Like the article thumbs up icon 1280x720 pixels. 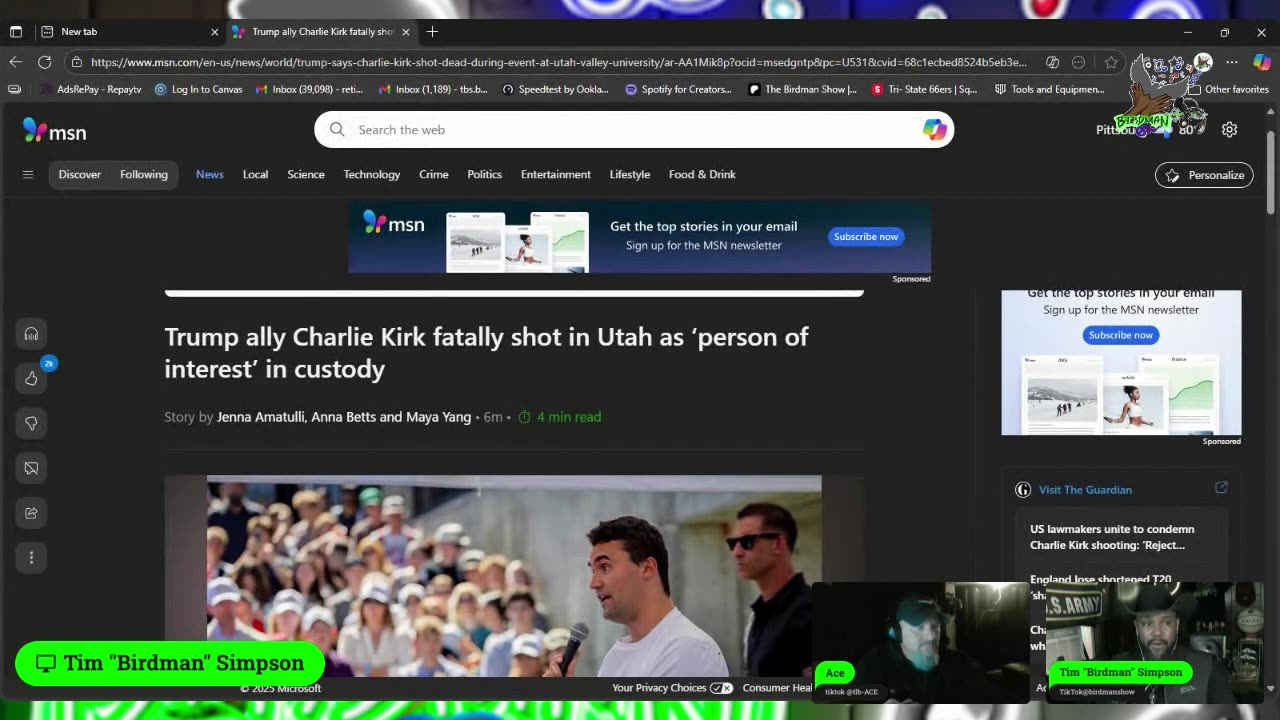(x=31, y=378)
